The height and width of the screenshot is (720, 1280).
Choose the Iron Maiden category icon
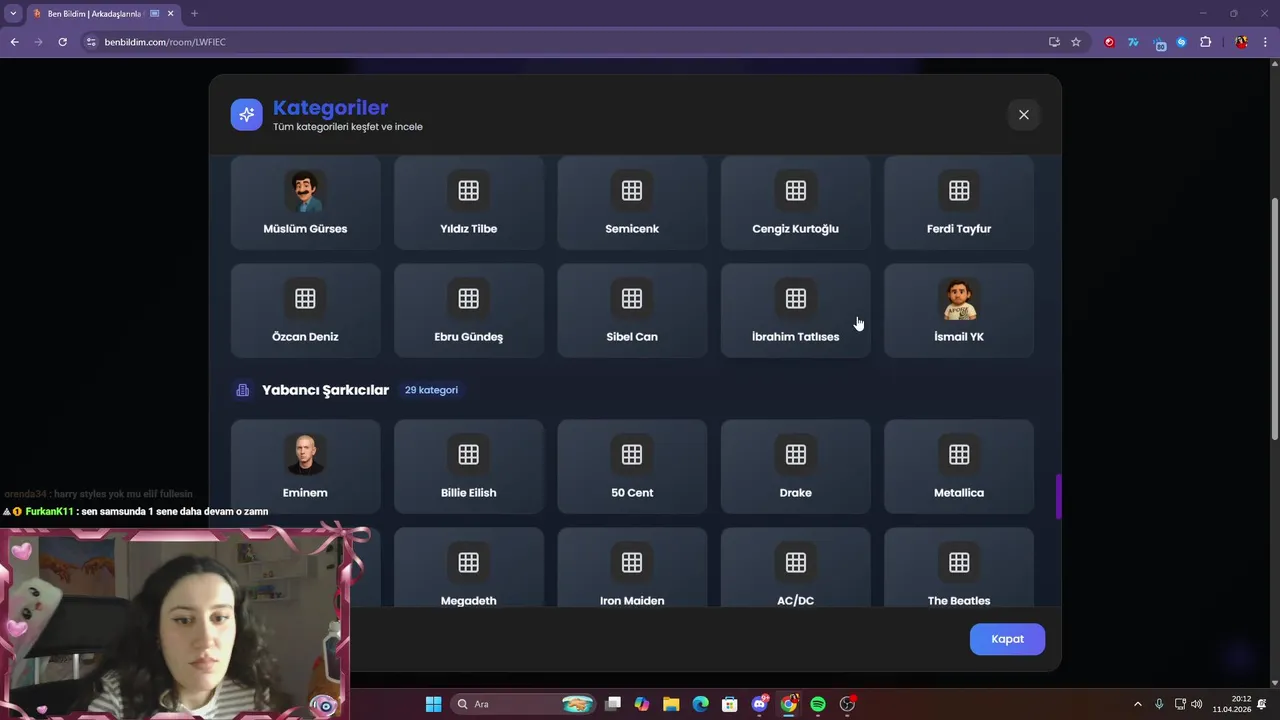(x=632, y=562)
